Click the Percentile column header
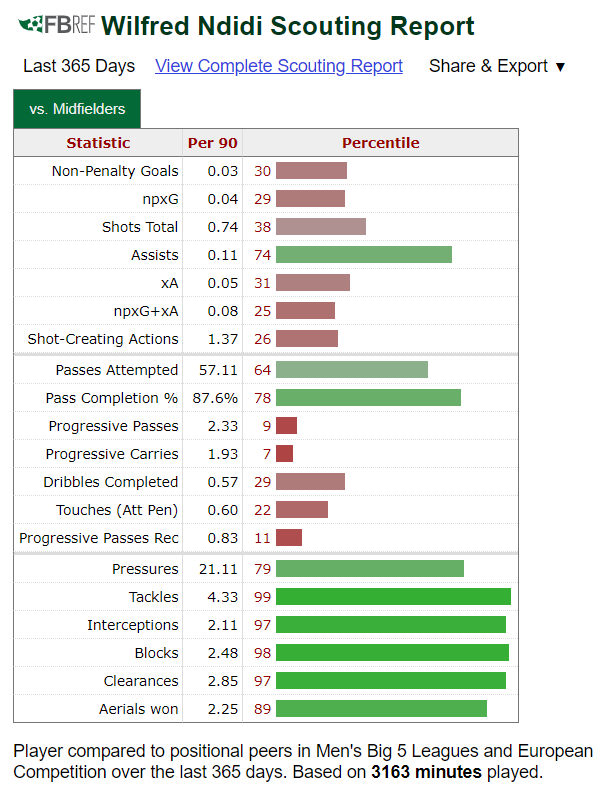This screenshot has height=786, width=600. click(380, 143)
